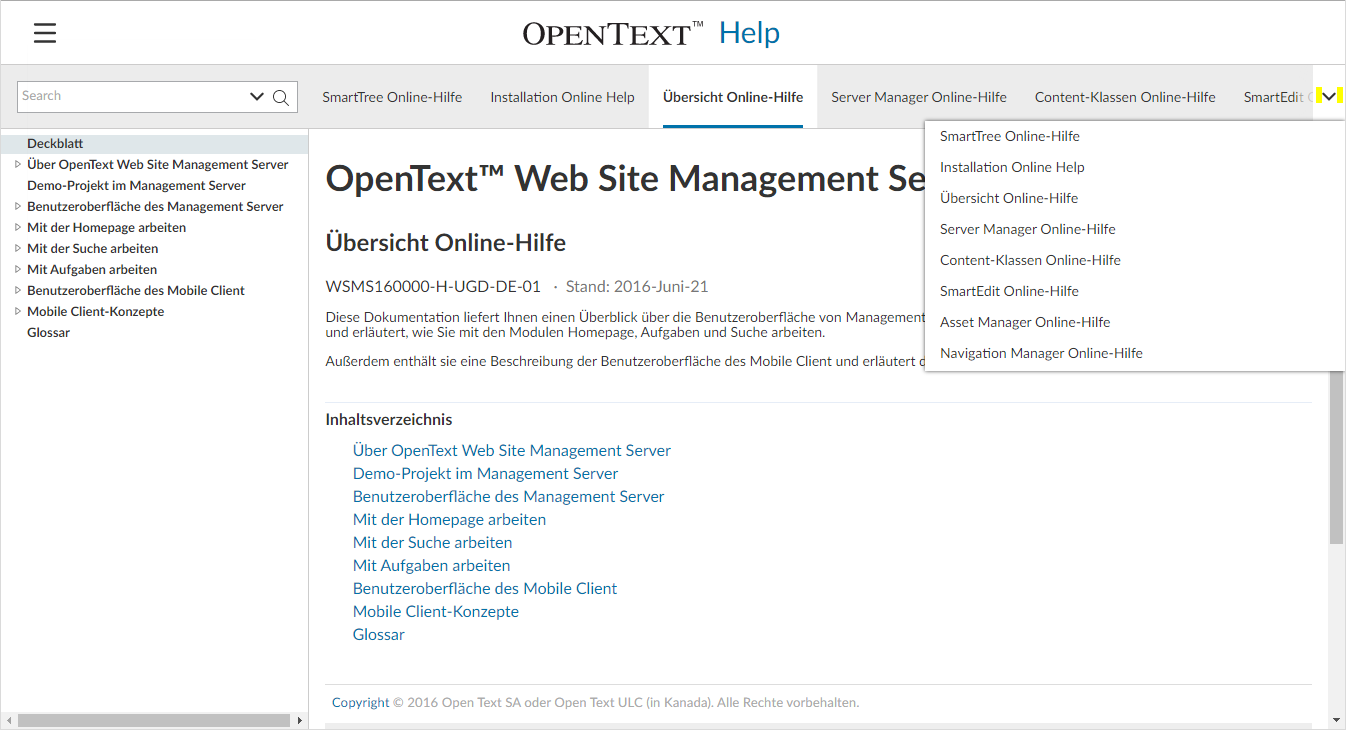Click the content scroll down arrow
The image size is (1346, 730).
tap(1337, 720)
